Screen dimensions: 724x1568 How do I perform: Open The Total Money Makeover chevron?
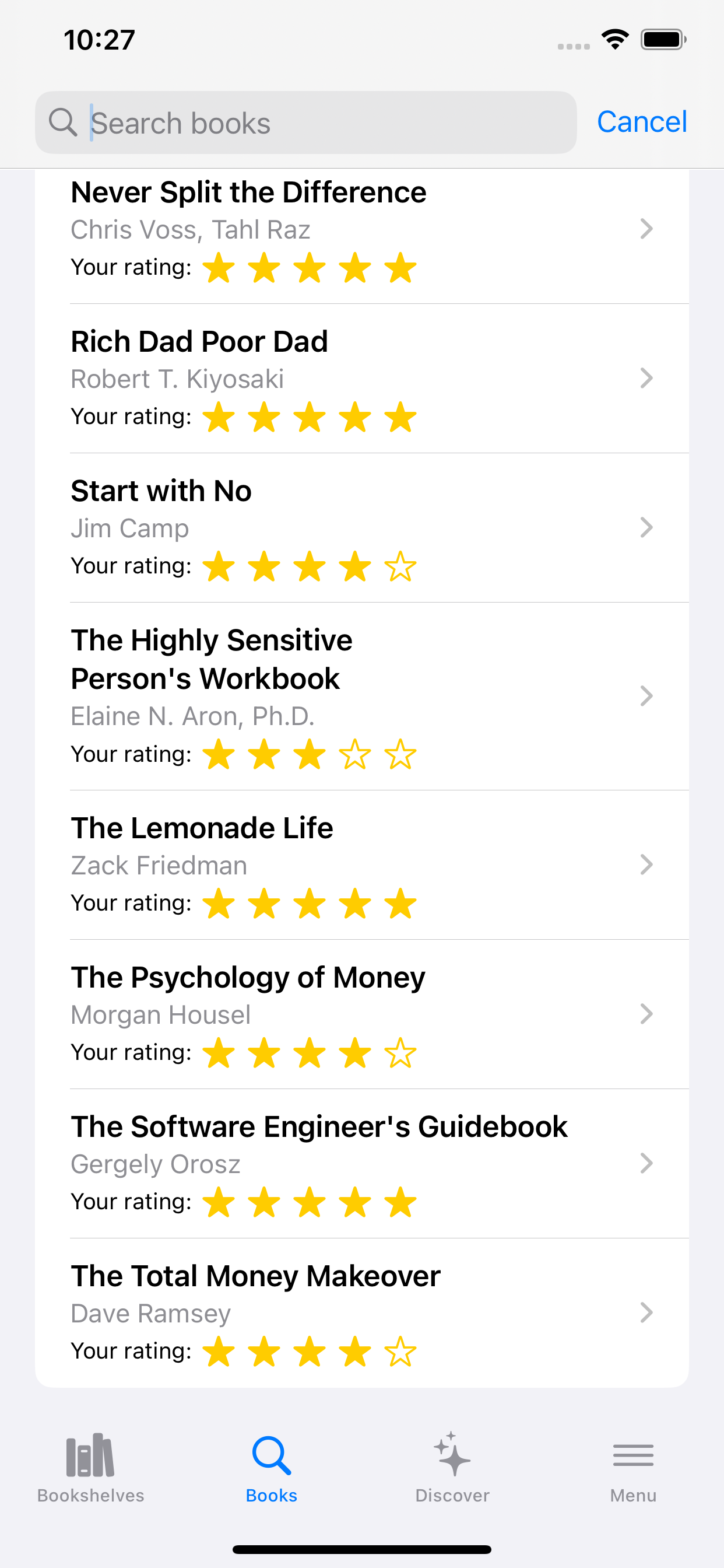coord(646,1313)
